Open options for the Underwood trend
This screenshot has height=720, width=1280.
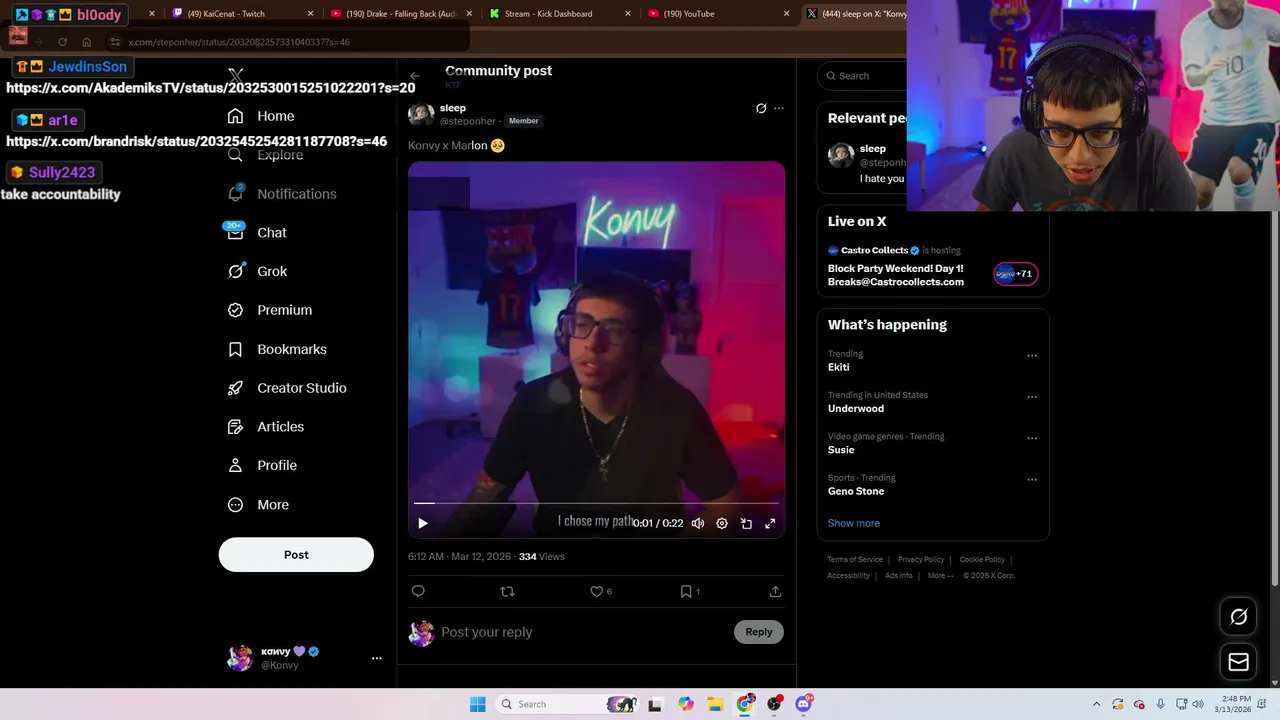(1032, 397)
